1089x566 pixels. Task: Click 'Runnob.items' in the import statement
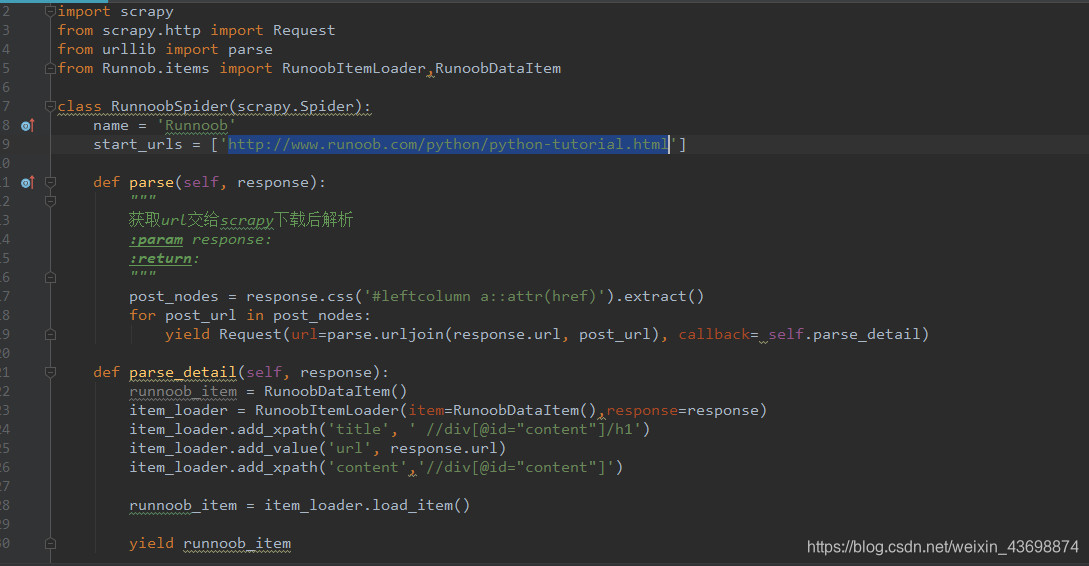156,68
